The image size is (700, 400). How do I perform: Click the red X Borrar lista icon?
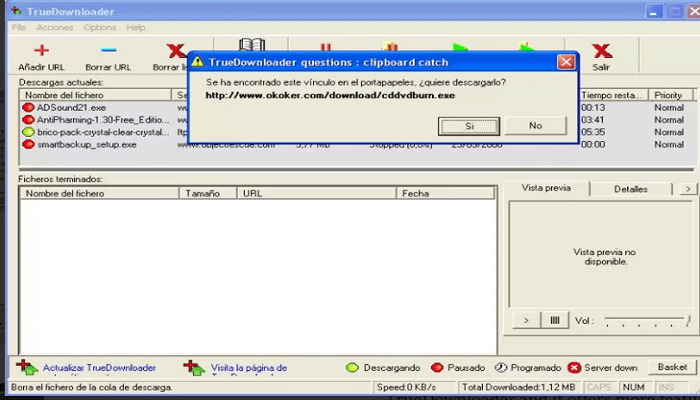tap(175, 50)
